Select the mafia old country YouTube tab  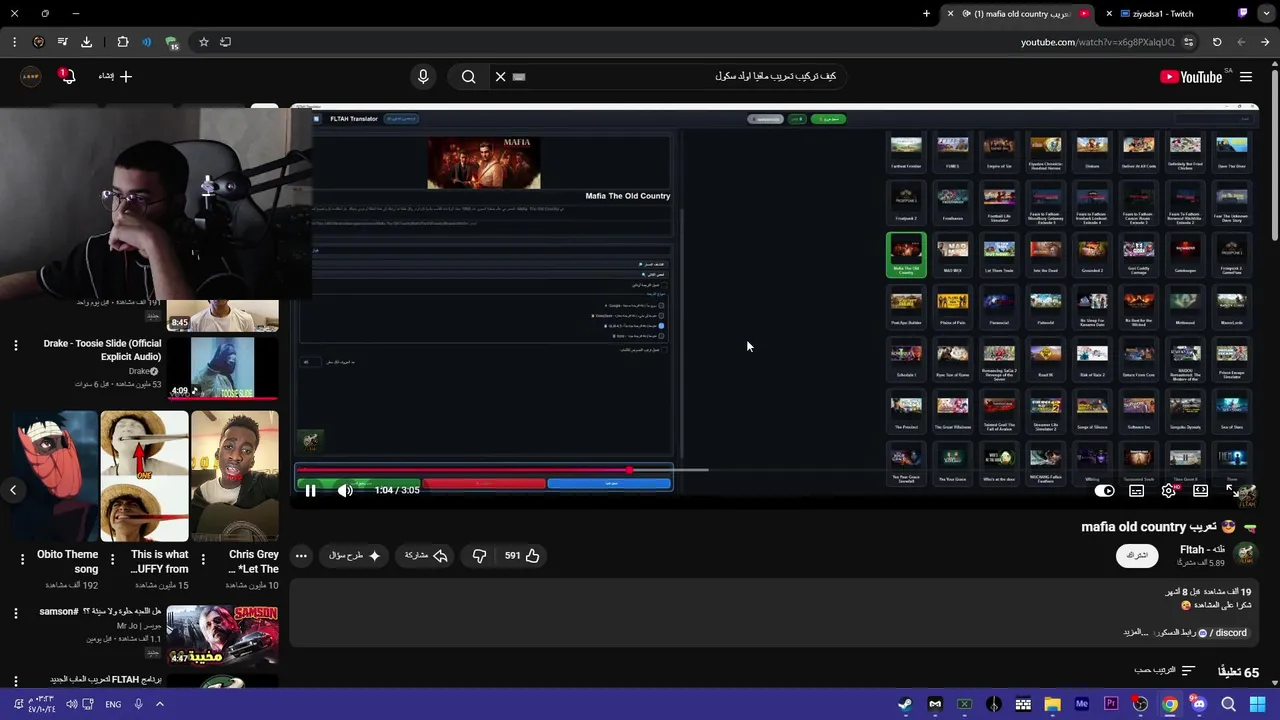[x=1020, y=14]
